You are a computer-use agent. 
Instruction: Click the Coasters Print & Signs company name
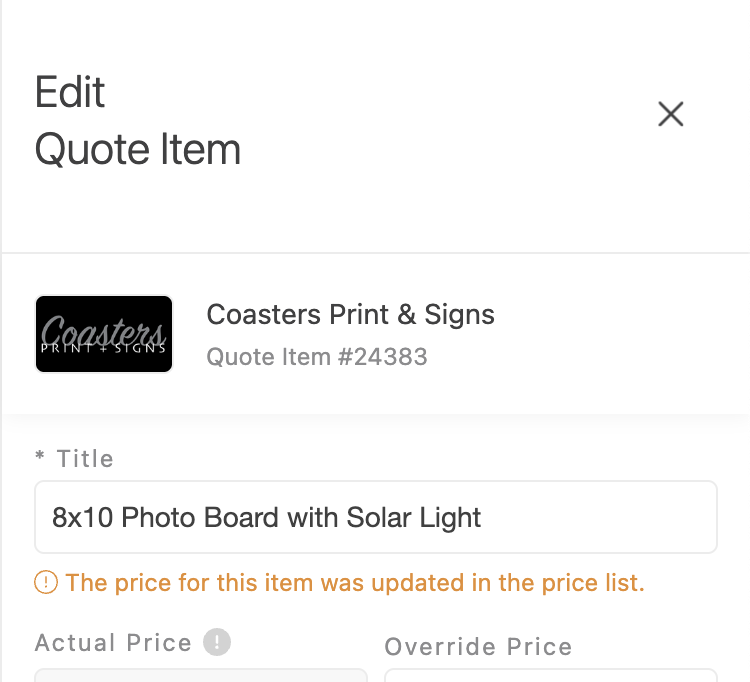(x=350, y=315)
